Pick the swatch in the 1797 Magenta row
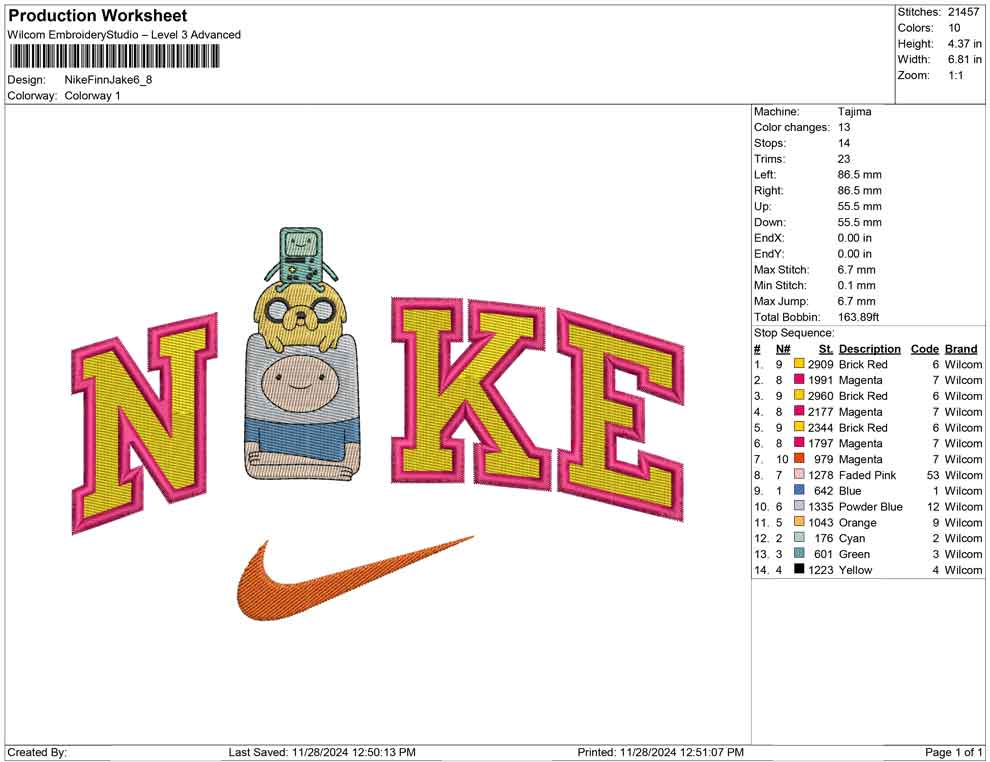Viewport: 990px width, 762px height. (799, 443)
